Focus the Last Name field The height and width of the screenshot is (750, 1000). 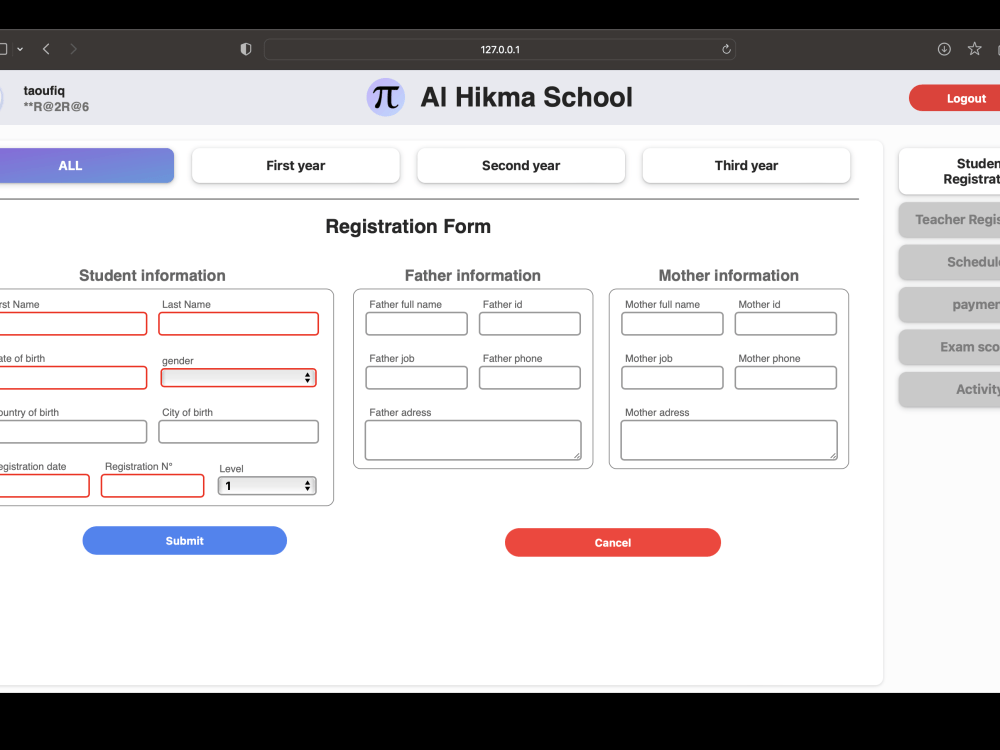click(x=239, y=324)
